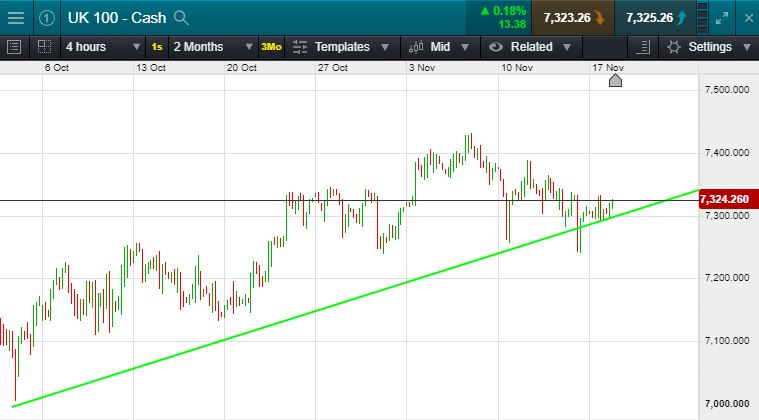
Task: Expand the 4 hours interval dropdown
Action: (103, 47)
